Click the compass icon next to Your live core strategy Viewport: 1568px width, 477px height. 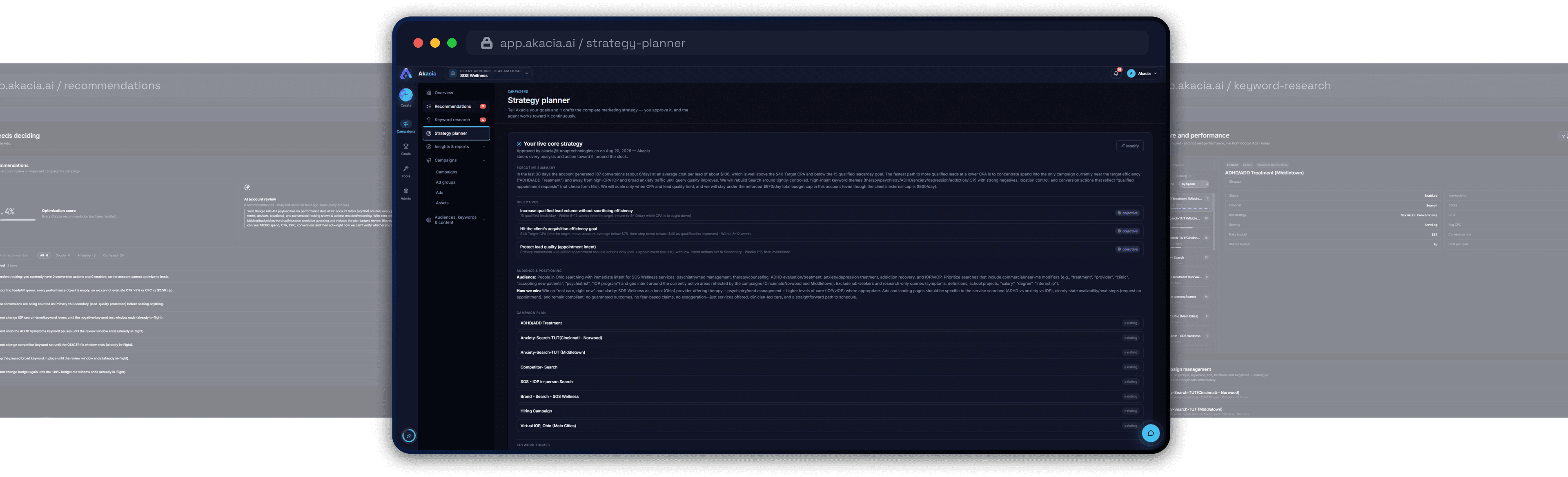tap(519, 144)
